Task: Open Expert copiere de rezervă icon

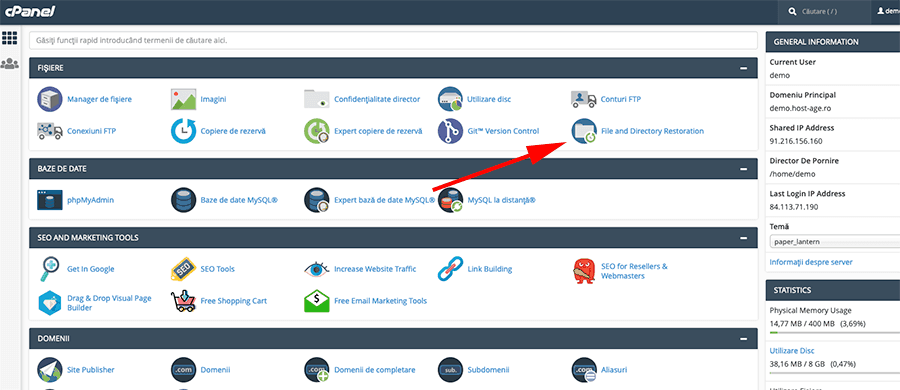Action: pos(317,131)
